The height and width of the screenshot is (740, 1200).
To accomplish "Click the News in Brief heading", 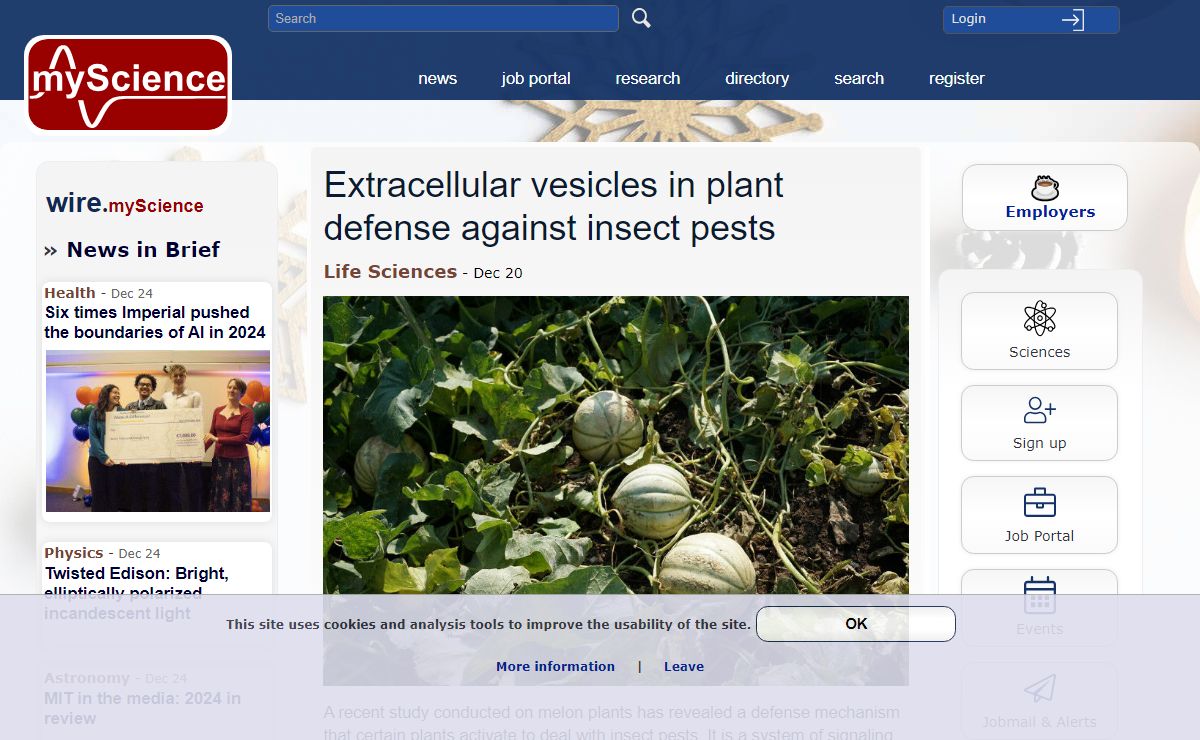I will coord(143,249).
